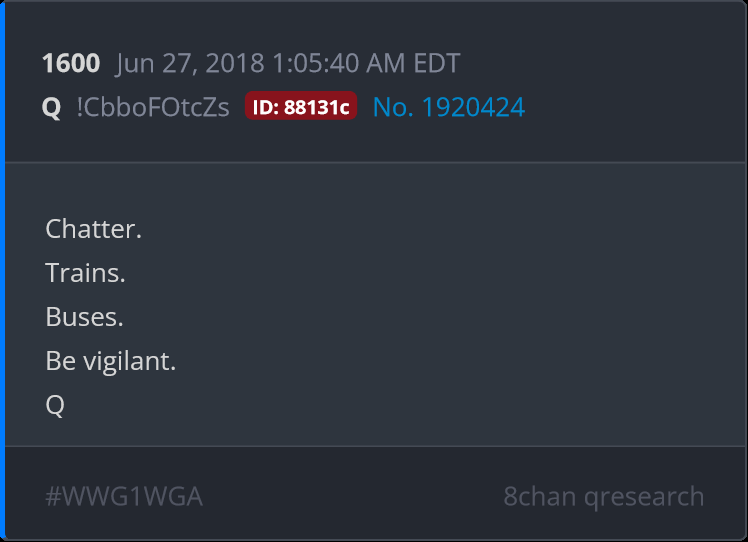
Task: Select the post number 1600
Action: pyautogui.click(x=71, y=63)
